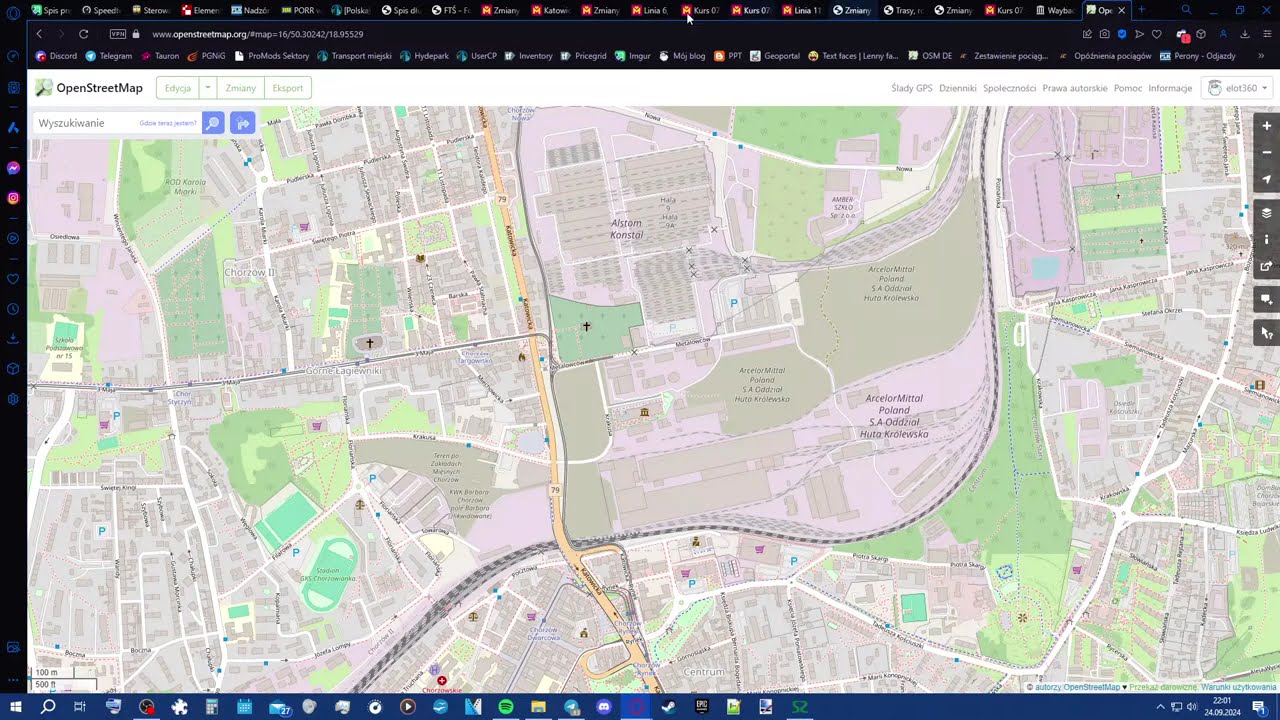Add a note to the map

[1267, 299]
